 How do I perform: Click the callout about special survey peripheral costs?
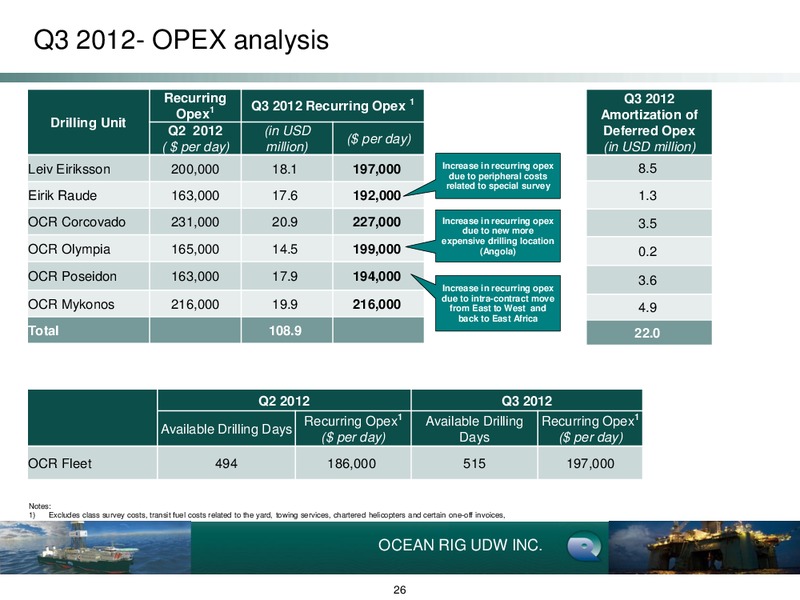point(497,176)
